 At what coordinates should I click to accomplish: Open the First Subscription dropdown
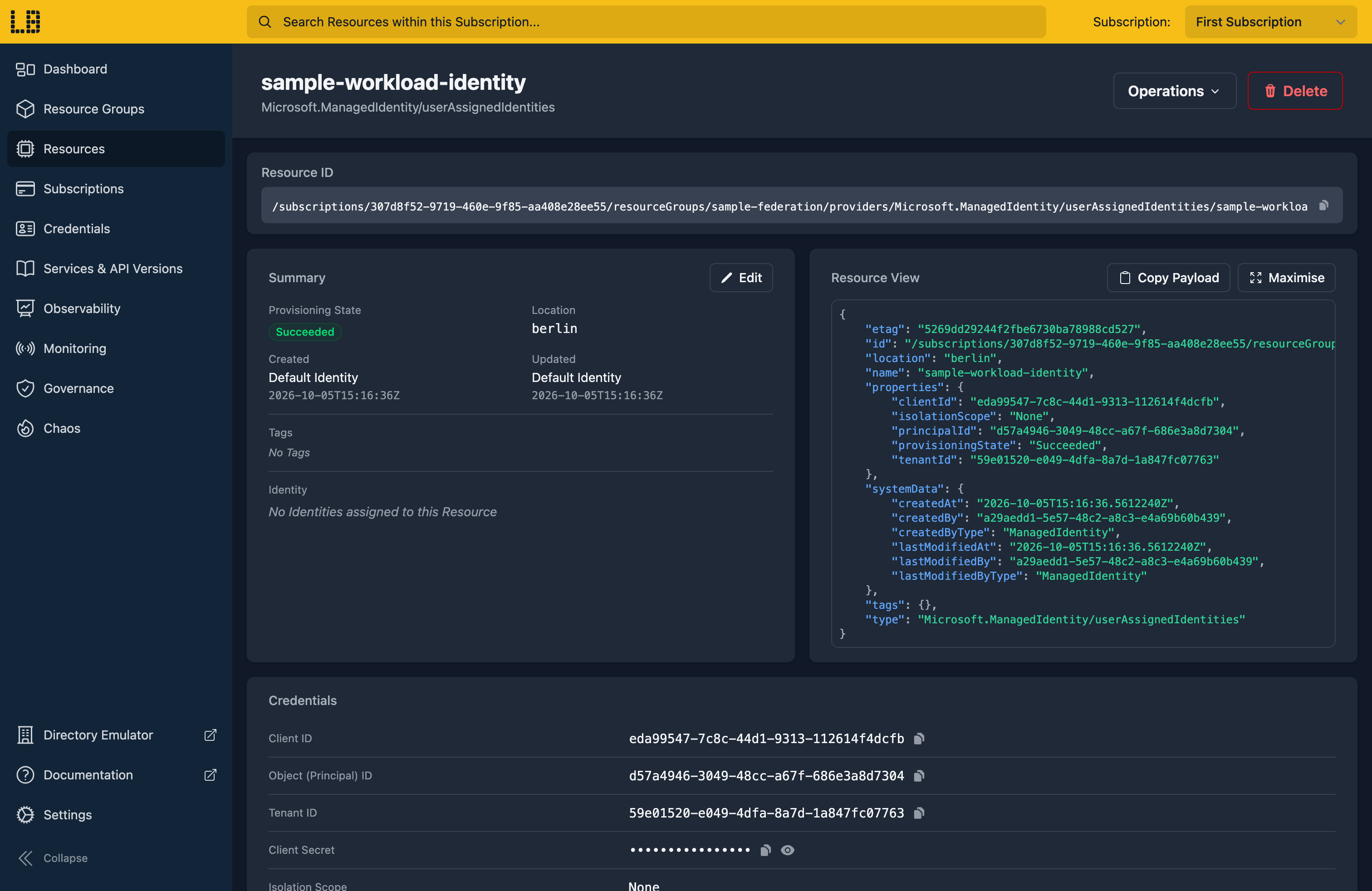tap(1270, 22)
